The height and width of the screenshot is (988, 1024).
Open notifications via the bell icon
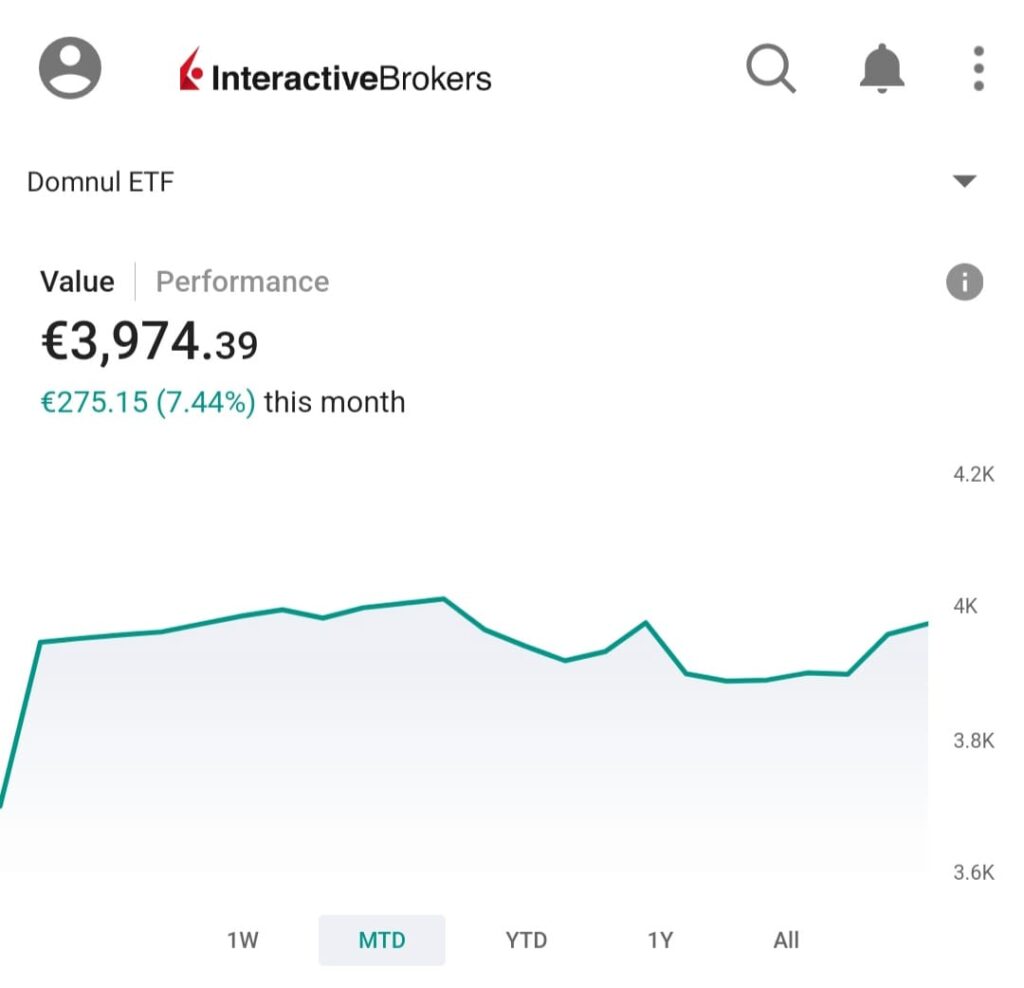coord(882,70)
